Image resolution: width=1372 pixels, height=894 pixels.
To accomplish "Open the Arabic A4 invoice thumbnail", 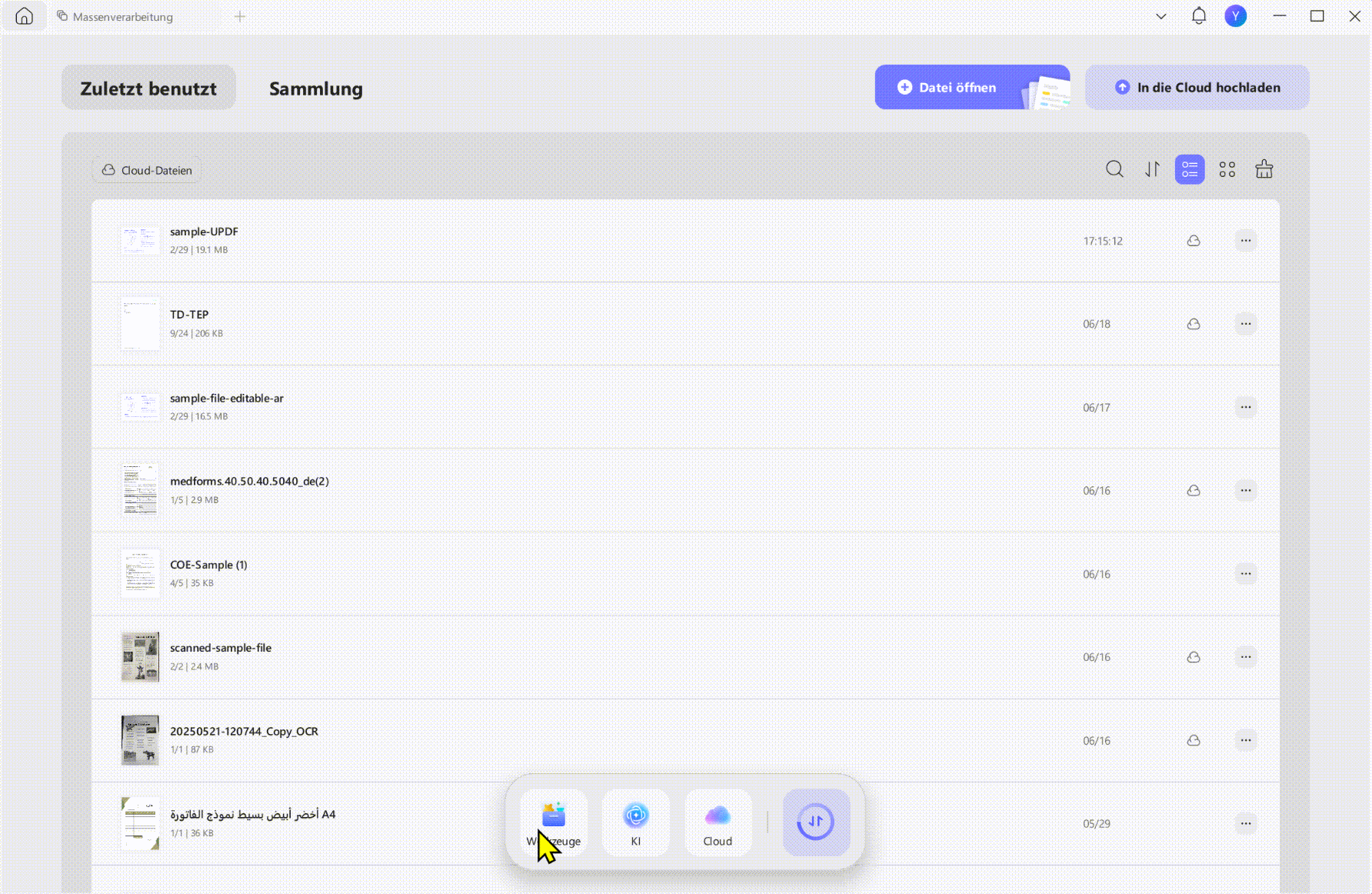I will [x=140, y=823].
